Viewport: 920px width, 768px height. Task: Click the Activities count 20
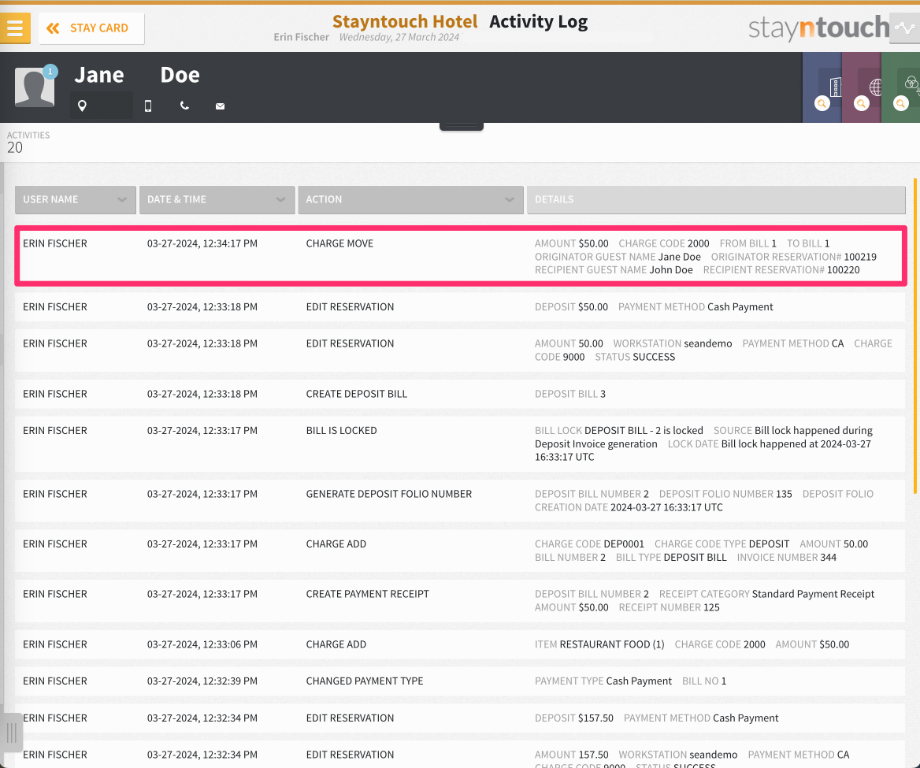click(x=15, y=148)
